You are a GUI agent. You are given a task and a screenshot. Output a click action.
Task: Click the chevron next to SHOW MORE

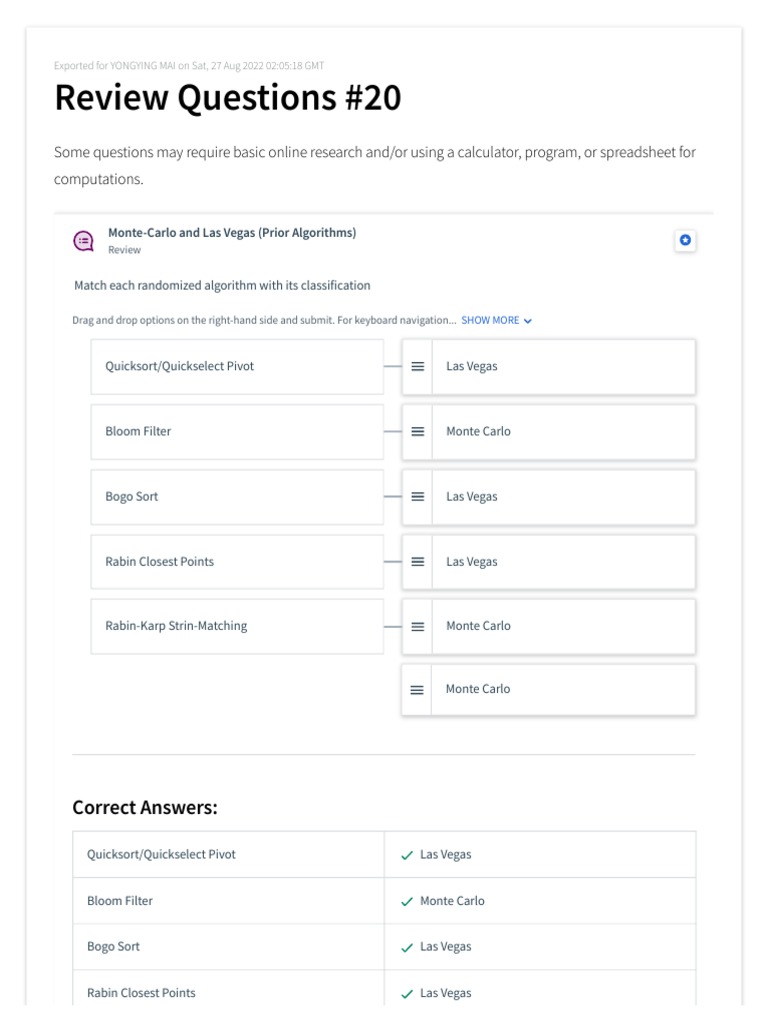[528, 321]
